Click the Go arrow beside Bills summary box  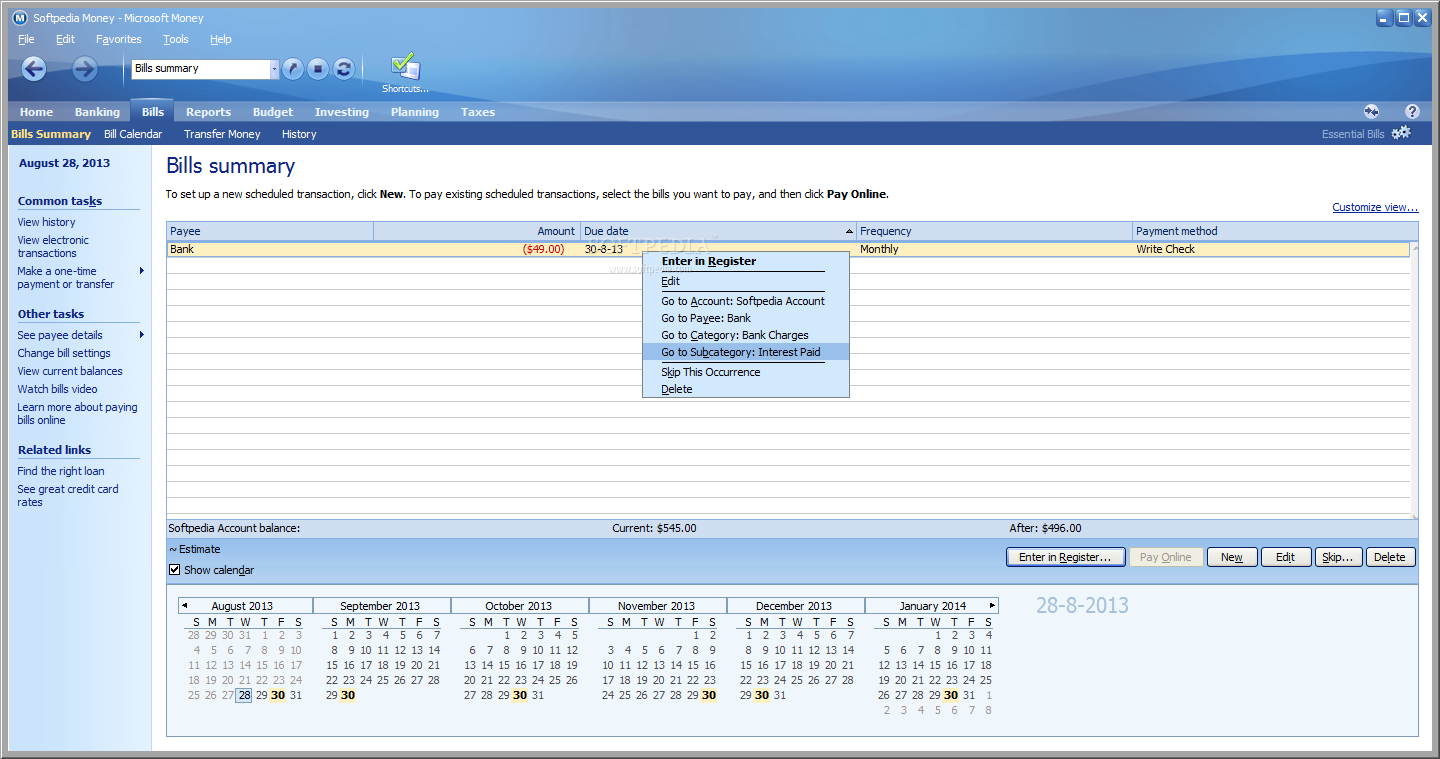tap(291, 68)
